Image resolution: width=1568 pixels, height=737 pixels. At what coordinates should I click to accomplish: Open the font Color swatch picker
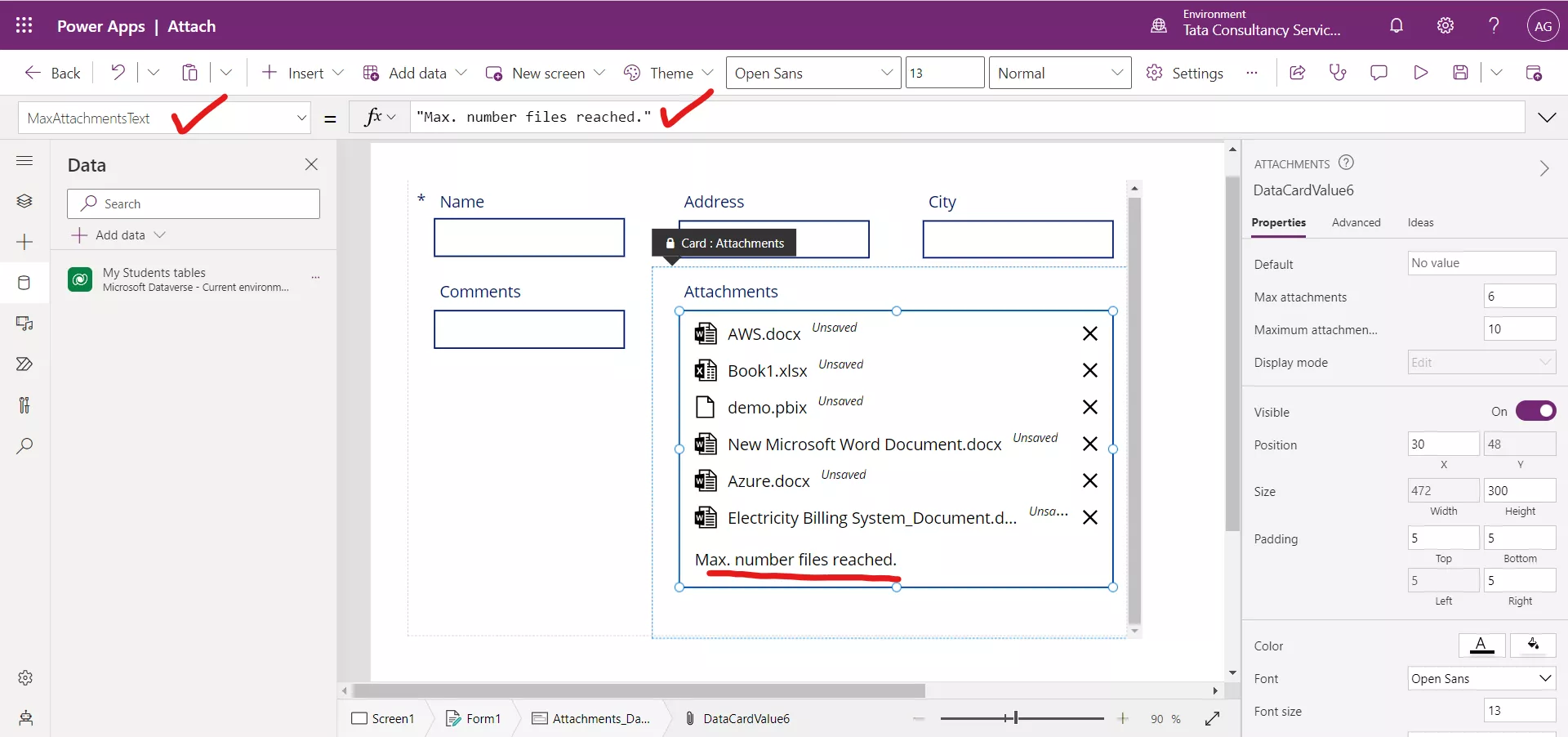[1481, 645]
